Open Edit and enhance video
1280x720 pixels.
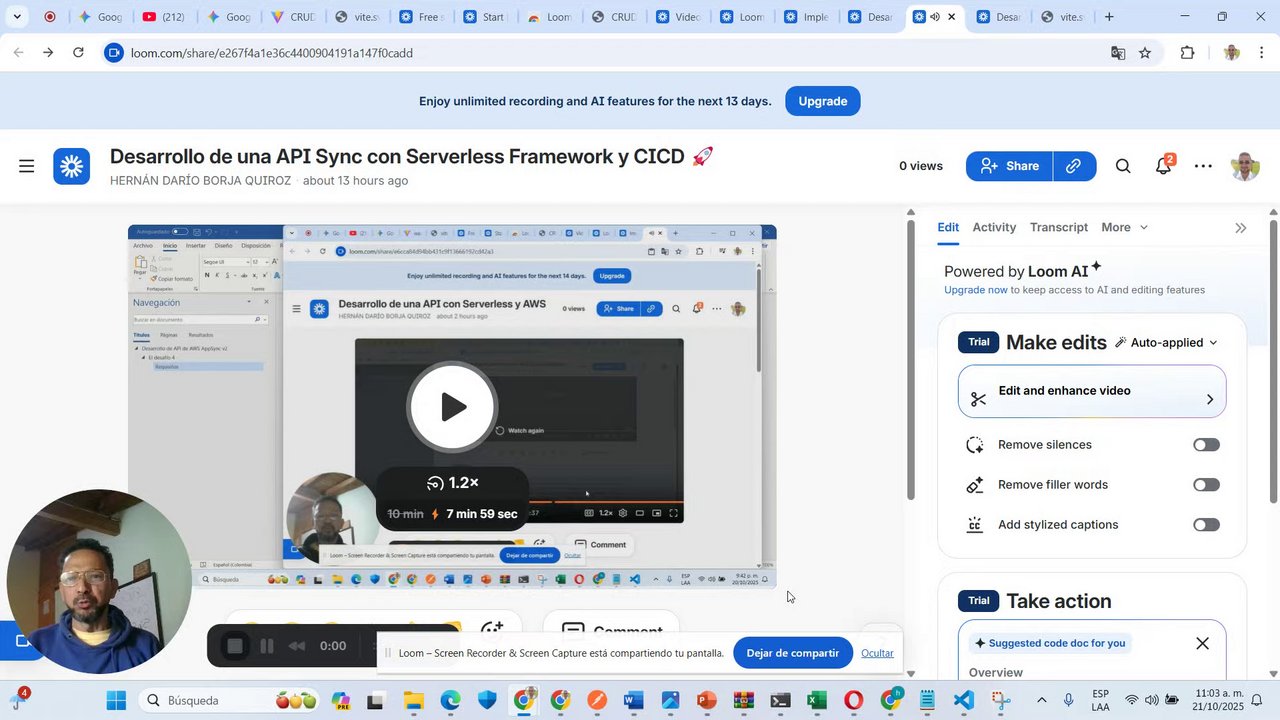click(1092, 391)
